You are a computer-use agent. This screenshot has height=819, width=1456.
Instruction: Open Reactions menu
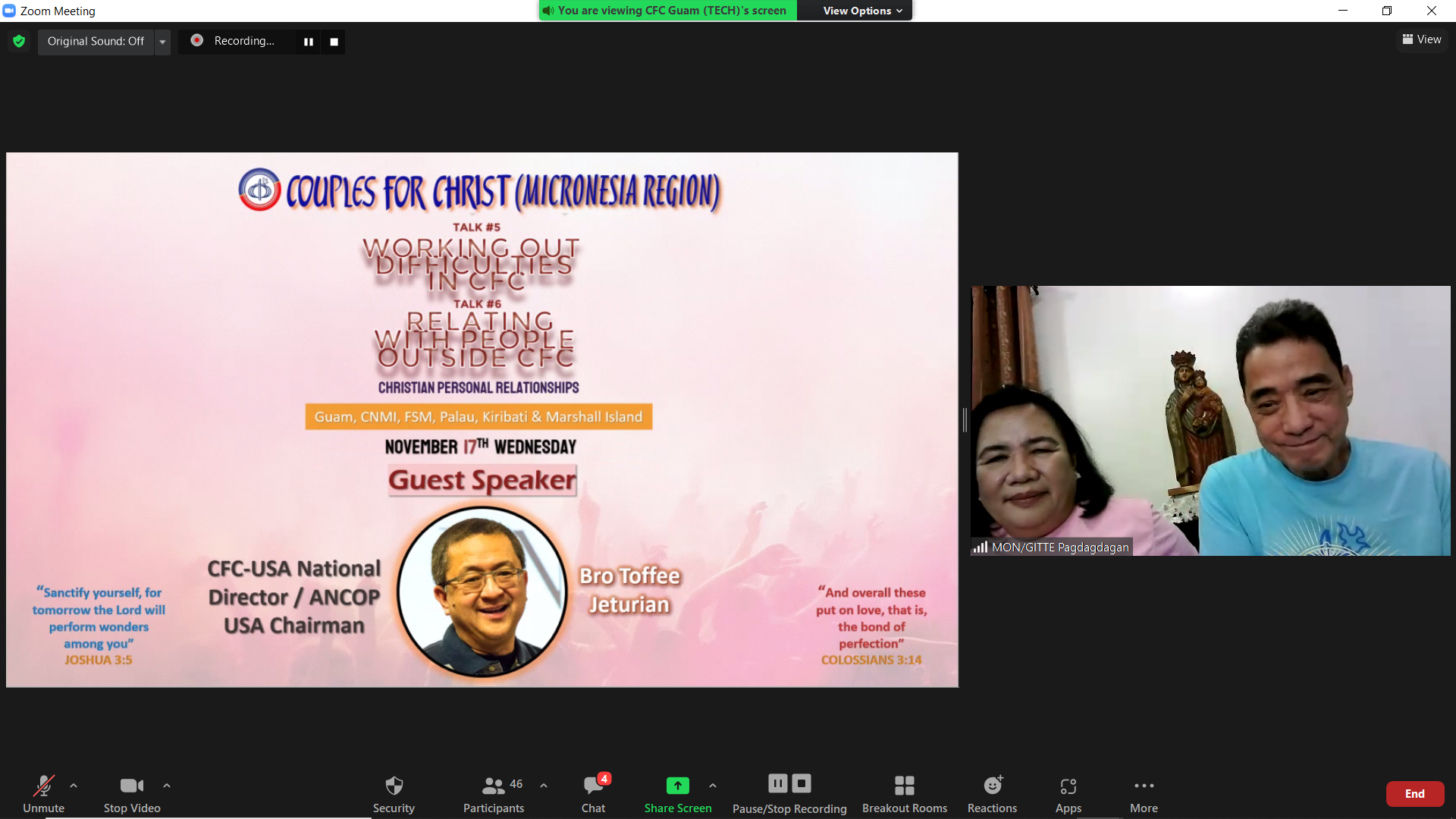pyautogui.click(x=992, y=793)
